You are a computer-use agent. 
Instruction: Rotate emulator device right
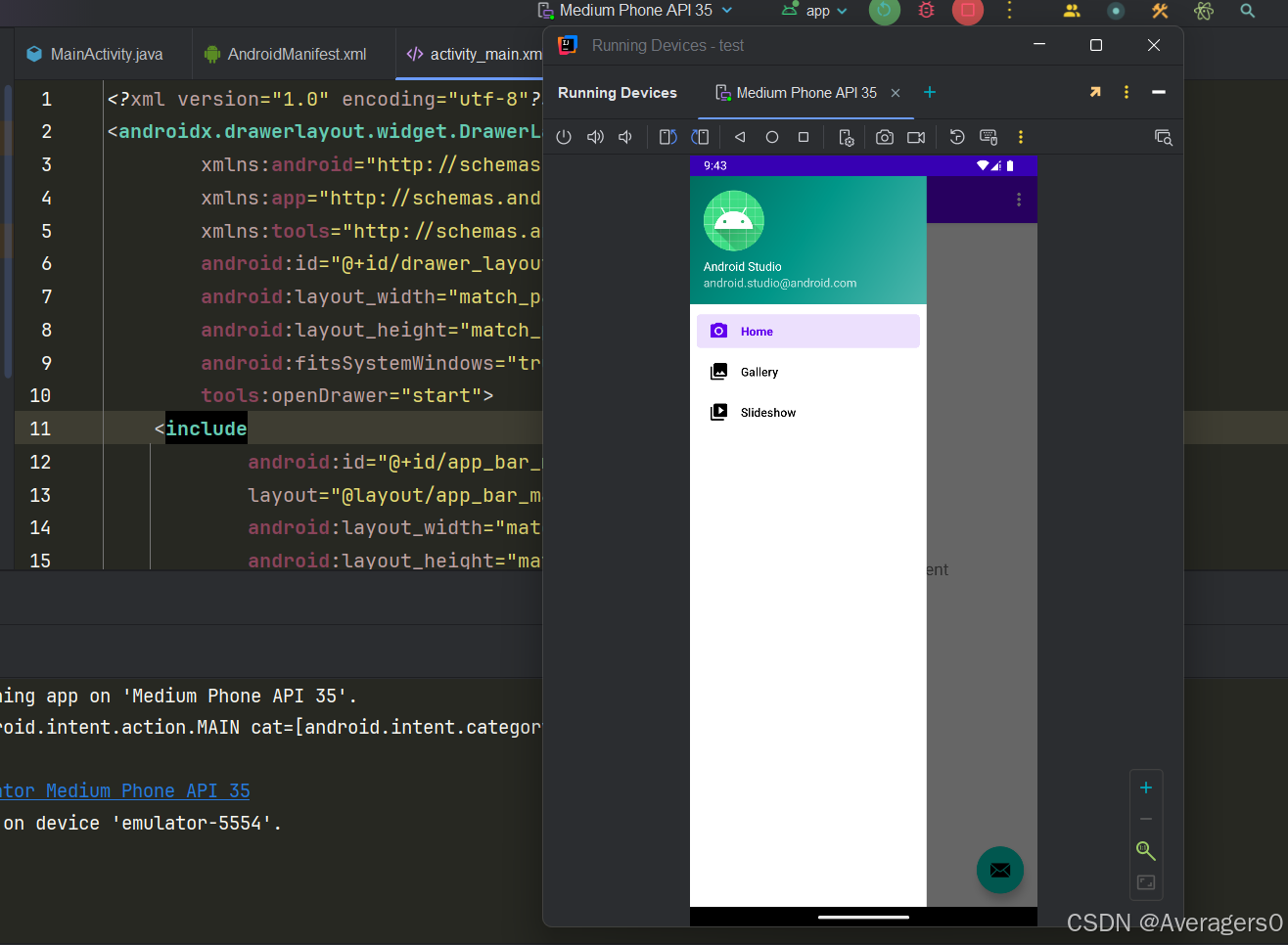[x=700, y=137]
